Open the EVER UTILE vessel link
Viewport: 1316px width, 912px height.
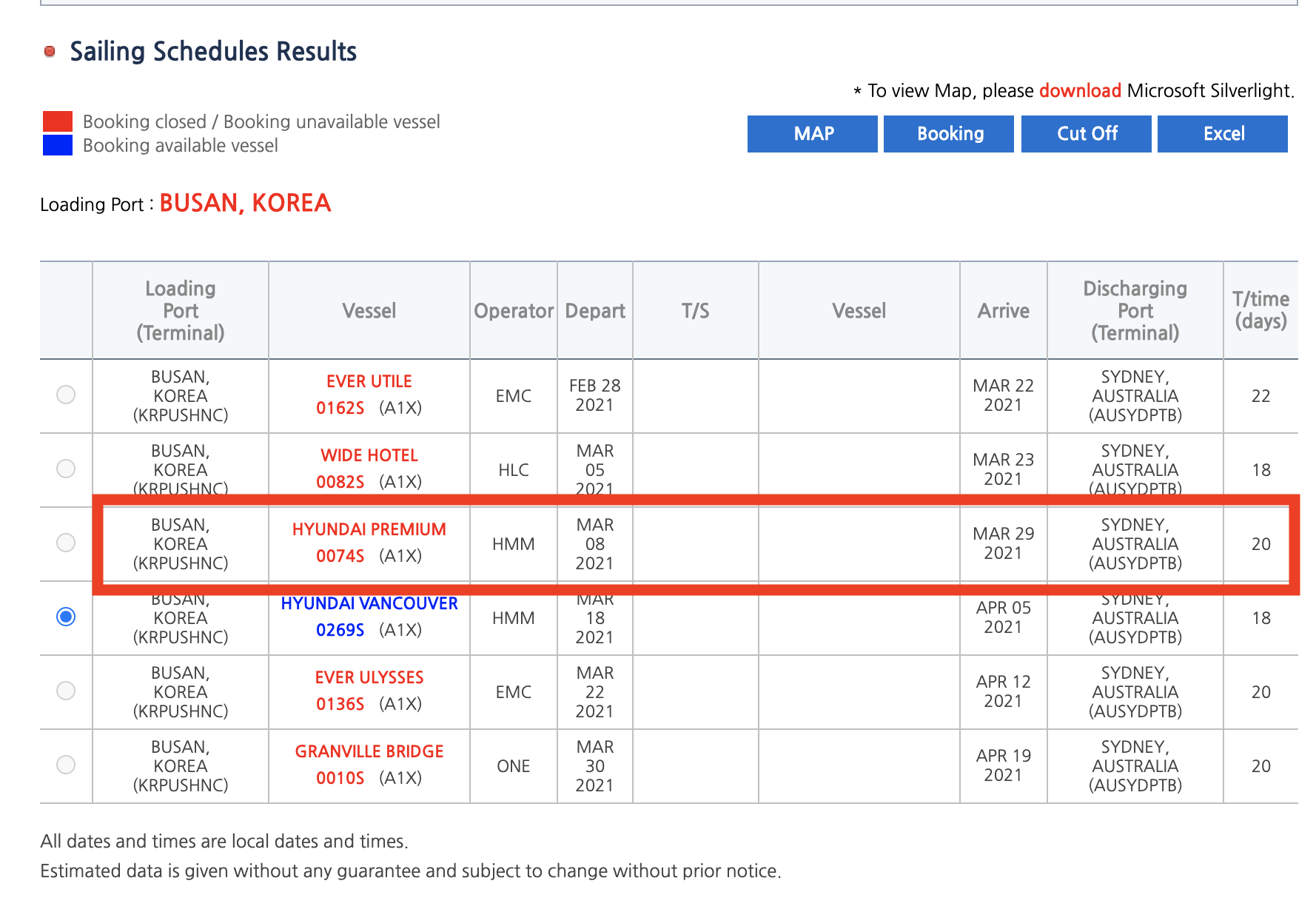click(369, 381)
